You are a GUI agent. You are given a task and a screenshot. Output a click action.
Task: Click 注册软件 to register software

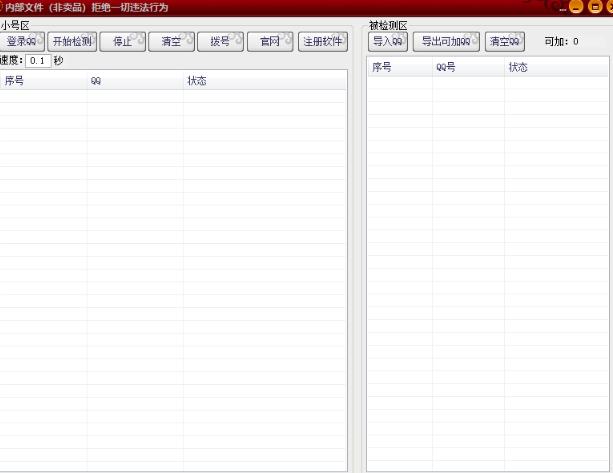323,42
